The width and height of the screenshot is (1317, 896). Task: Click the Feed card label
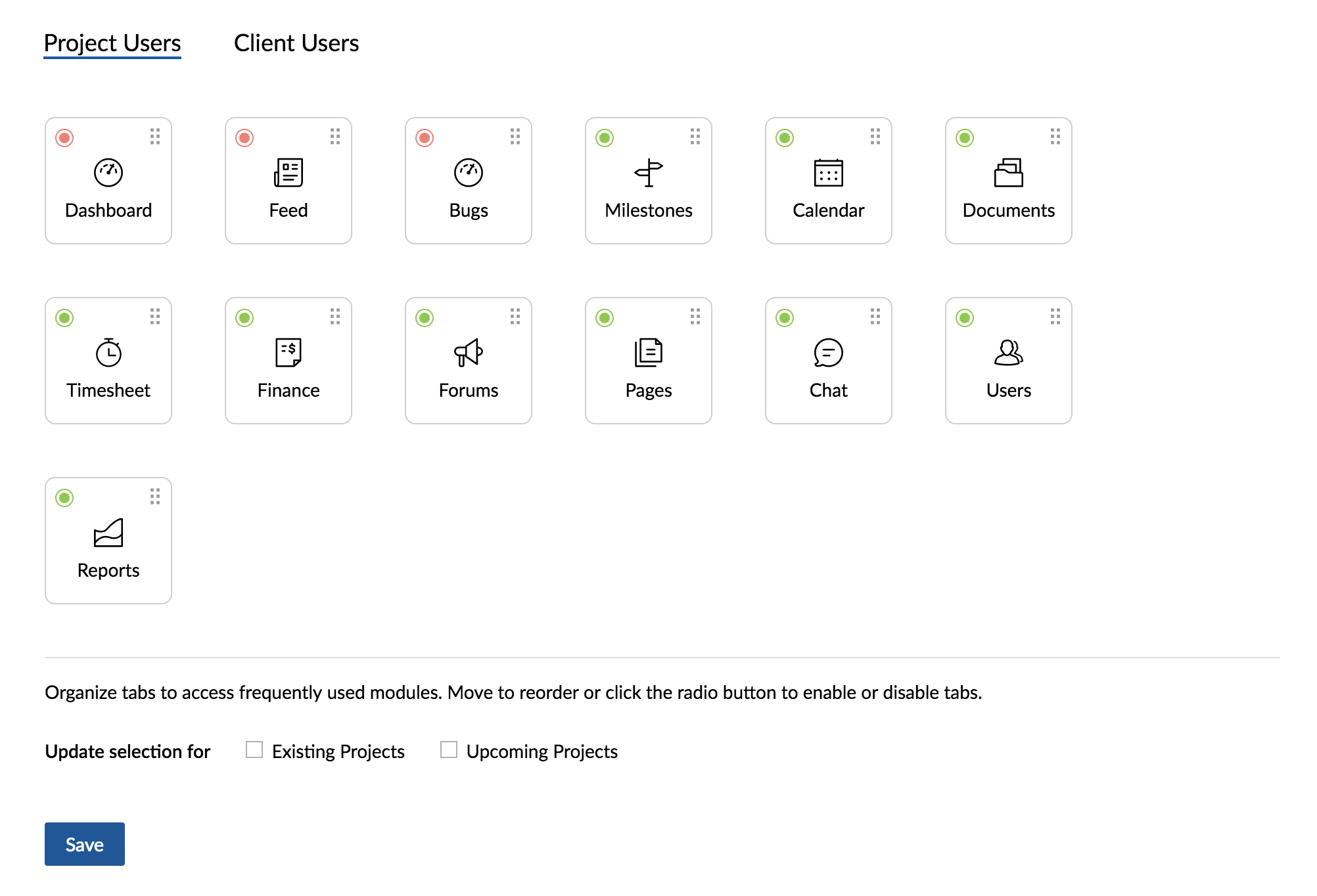[289, 210]
